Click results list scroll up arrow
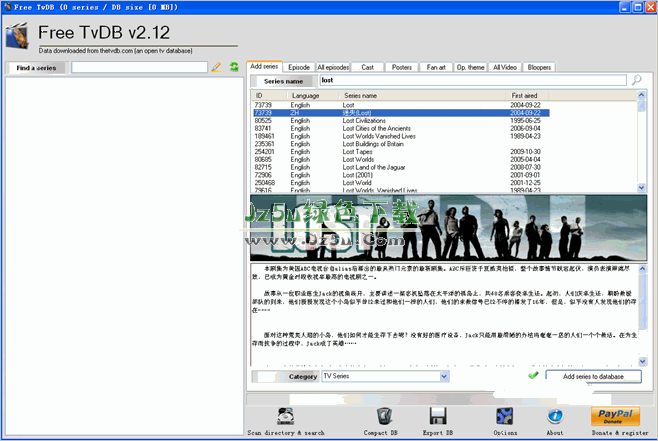 pyautogui.click(x=641, y=95)
